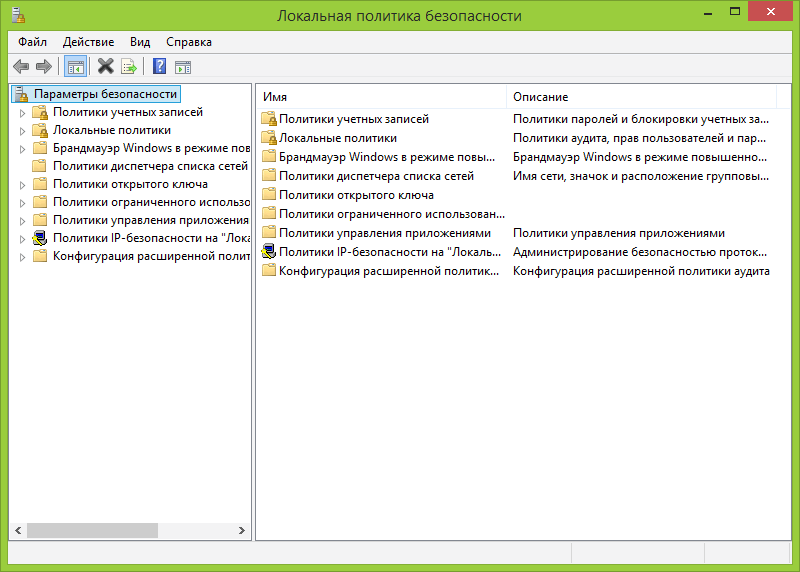This screenshot has height=572, width=800.
Task: Expand Политики IP-безопасности node in tree
Action: [x=22, y=239]
